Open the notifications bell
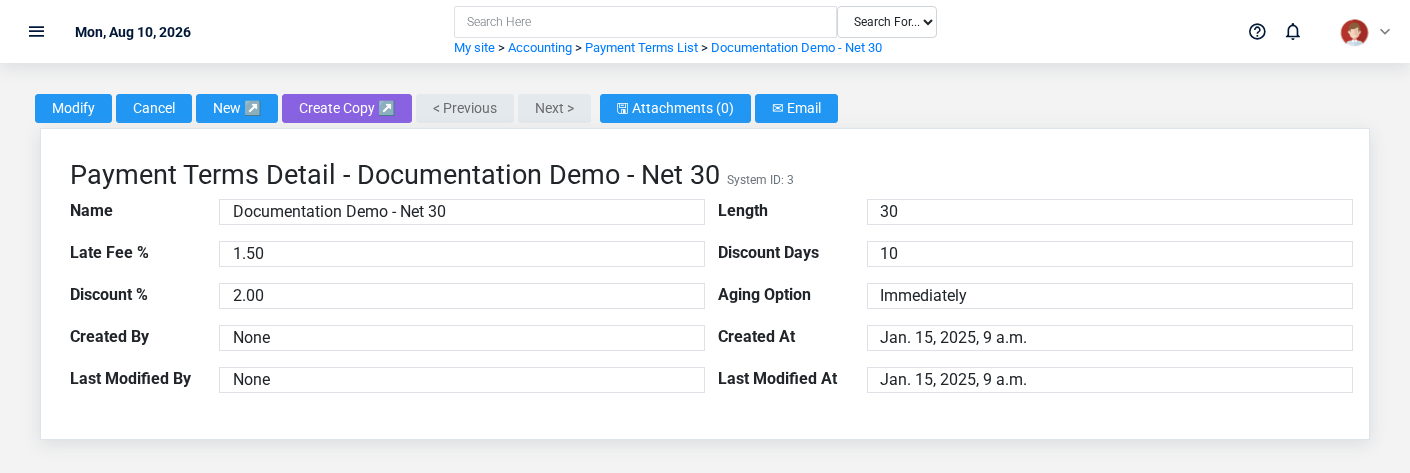The image size is (1410, 473). click(1293, 31)
